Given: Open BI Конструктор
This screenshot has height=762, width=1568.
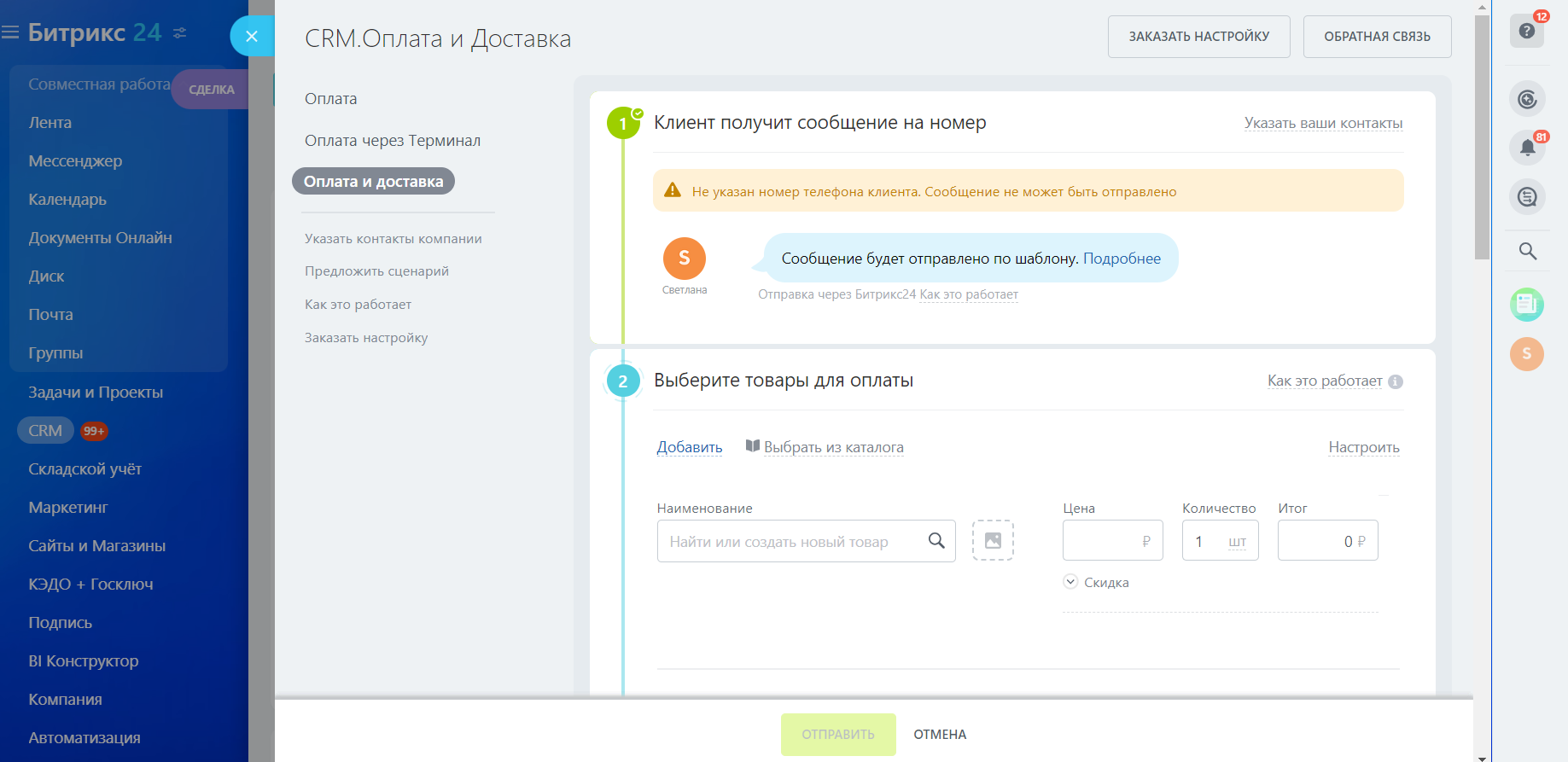Looking at the screenshot, I should click(83, 661).
